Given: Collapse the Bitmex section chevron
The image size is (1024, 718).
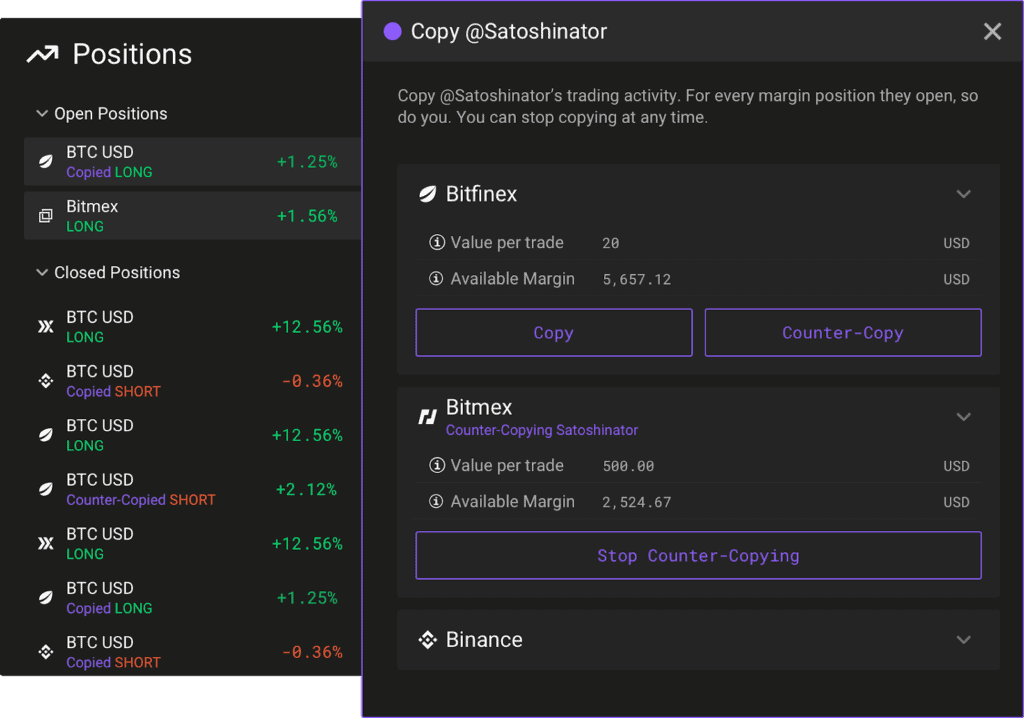Looking at the screenshot, I should 963,417.
